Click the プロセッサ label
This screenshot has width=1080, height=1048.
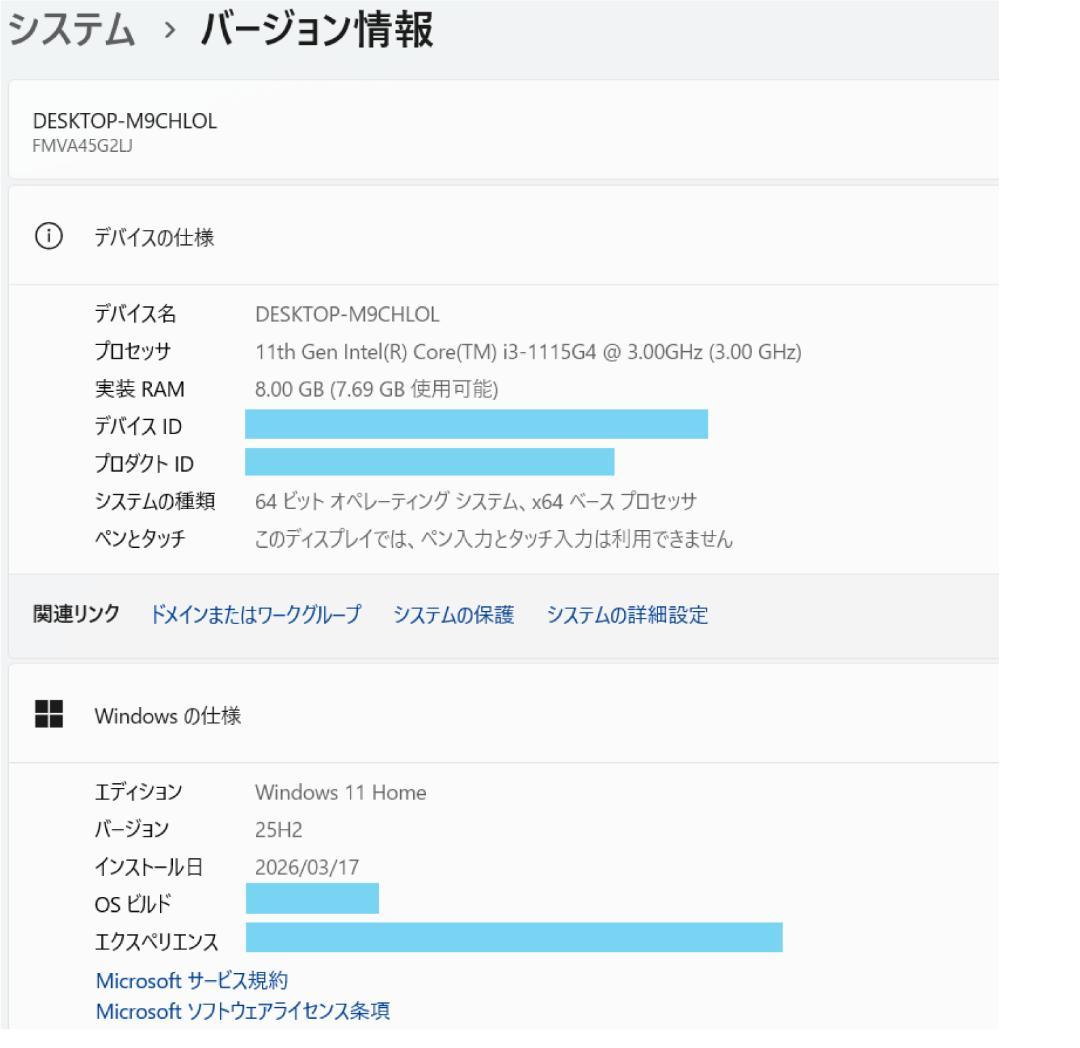(x=133, y=352)
